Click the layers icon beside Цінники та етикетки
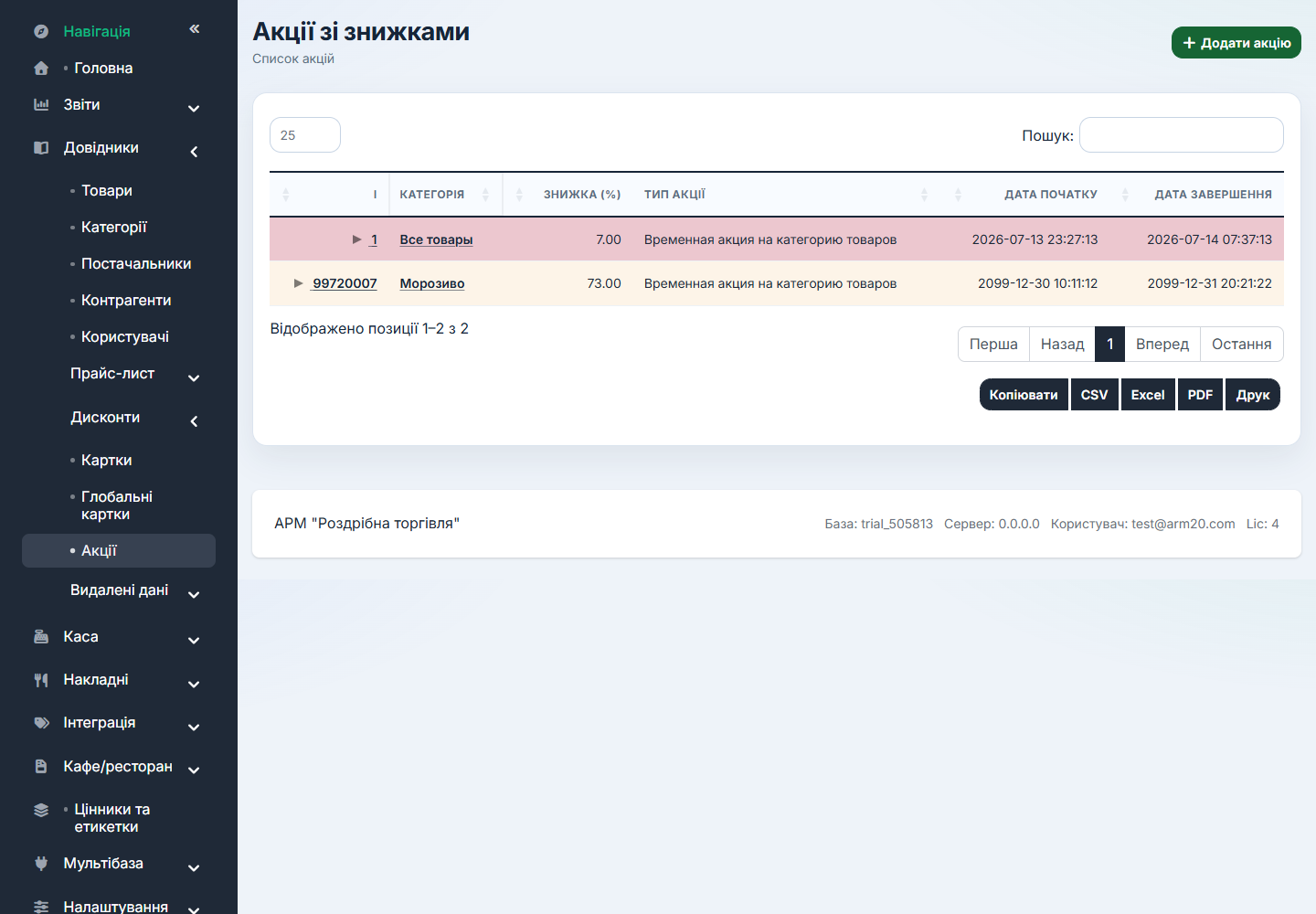The image size is (1316, 914). click(41, 810)
